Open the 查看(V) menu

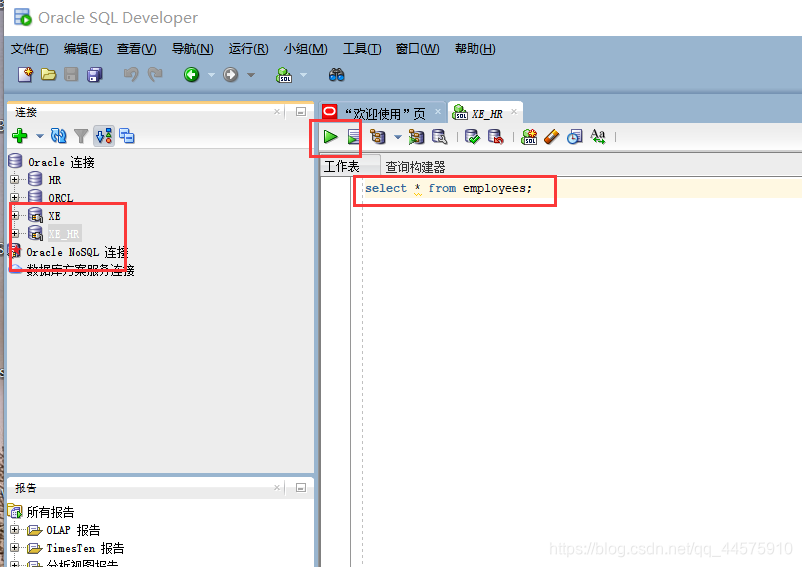[137, 49]
